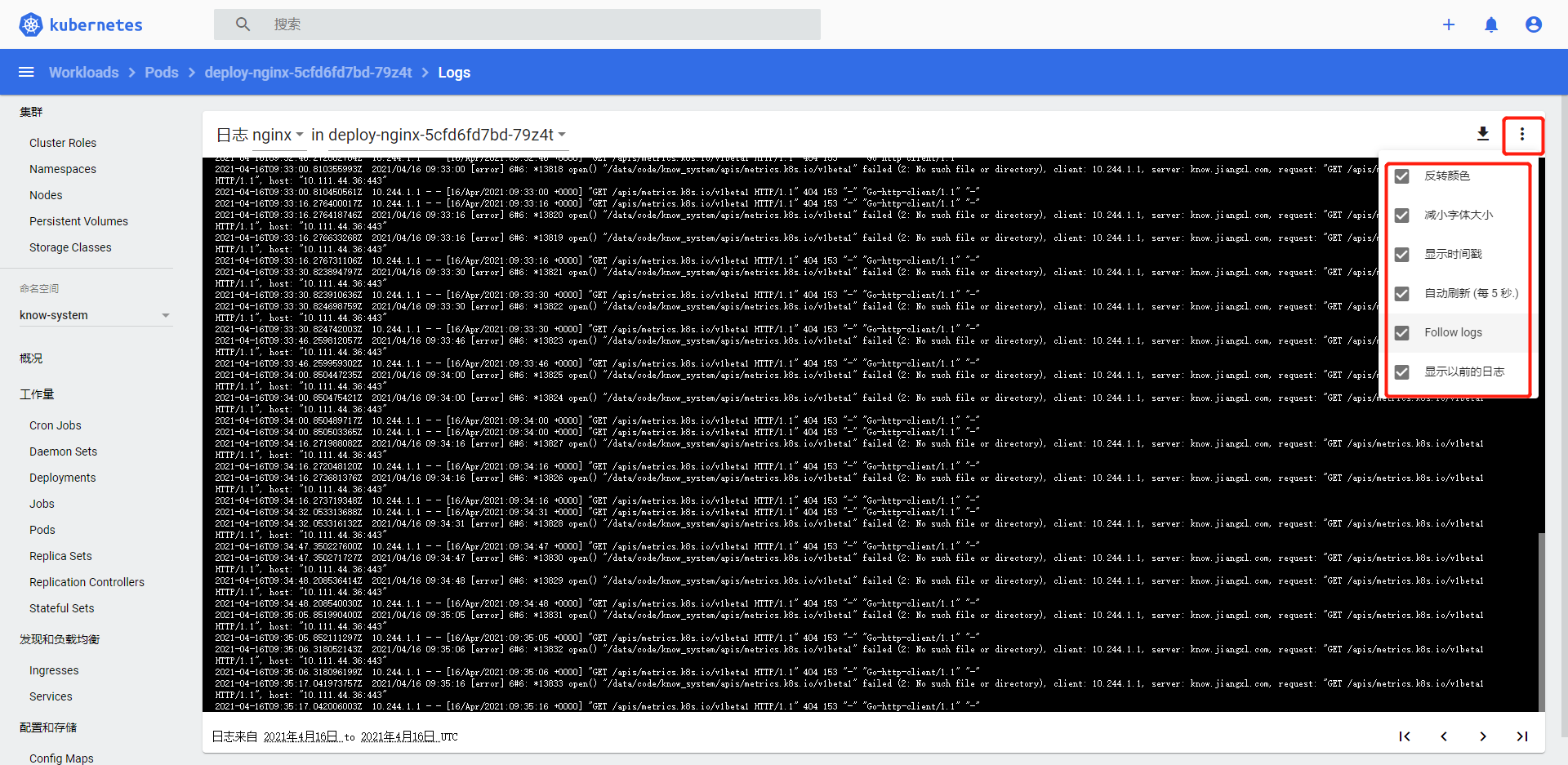Screen dimensions: 1568x765
Task: Navigate to Pods via the breadcrumb
Action: (161, 73)
